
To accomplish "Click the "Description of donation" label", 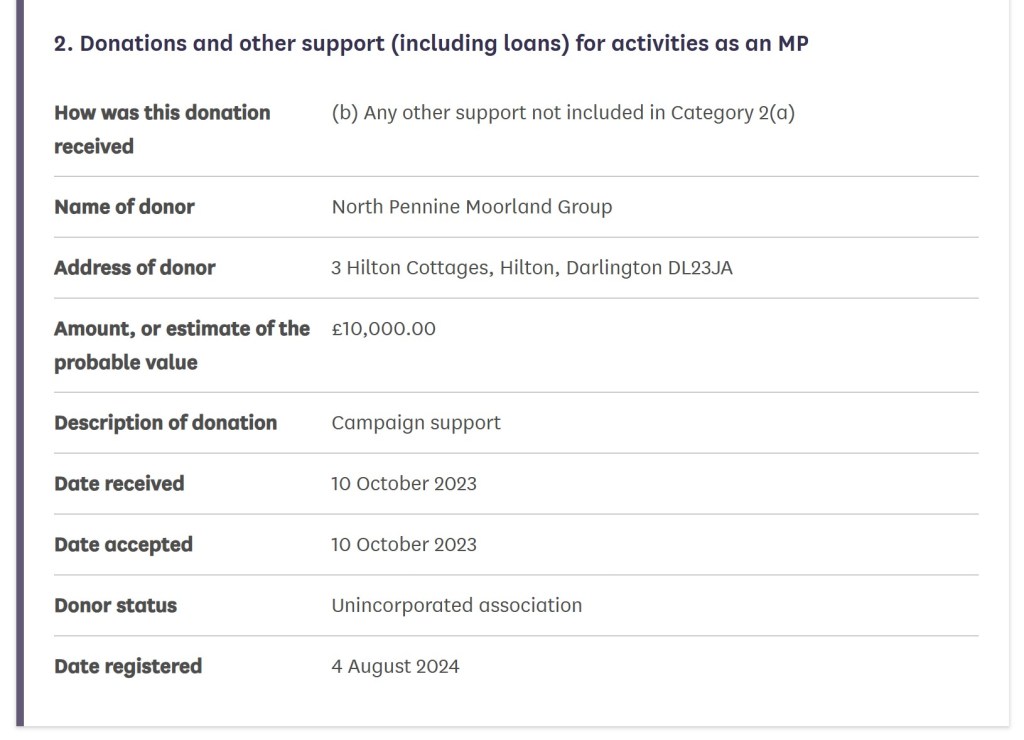I will (x=165, y=423).
